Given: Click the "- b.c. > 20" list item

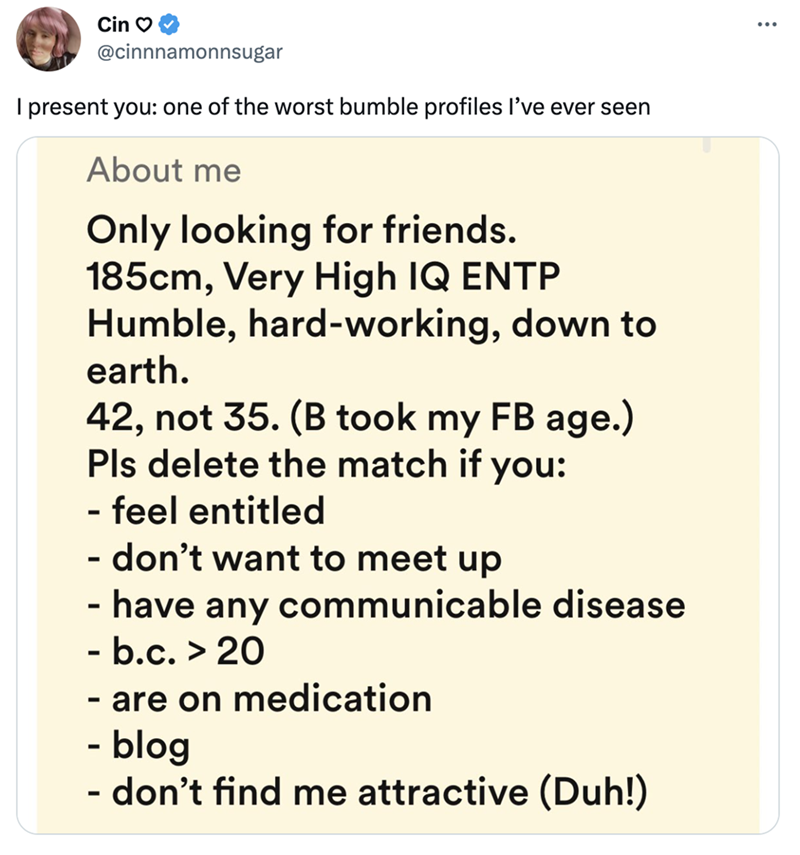Looking at the screenshot, I should [x=176, y=652].
